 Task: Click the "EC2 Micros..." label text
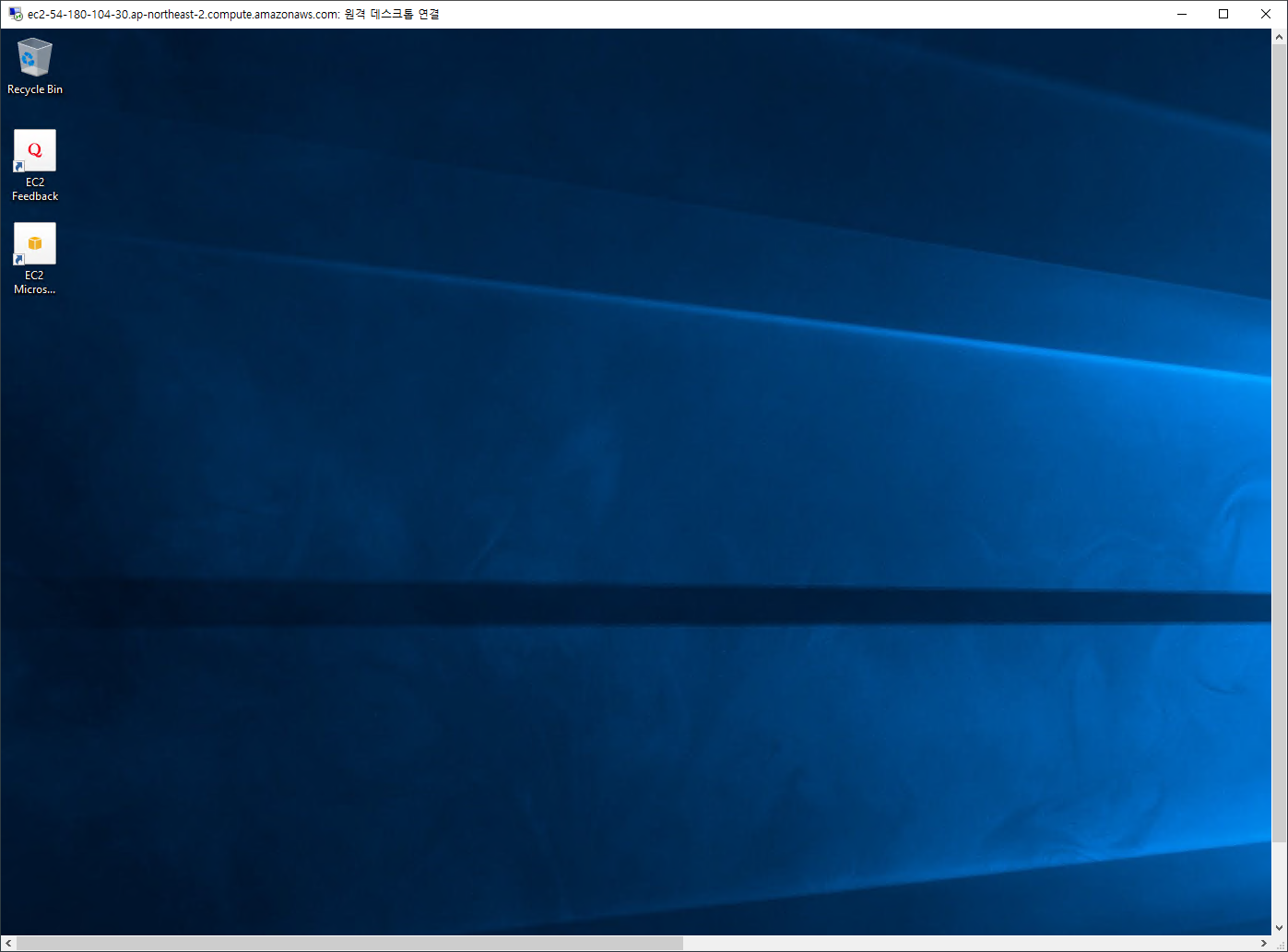click(35, 282)
